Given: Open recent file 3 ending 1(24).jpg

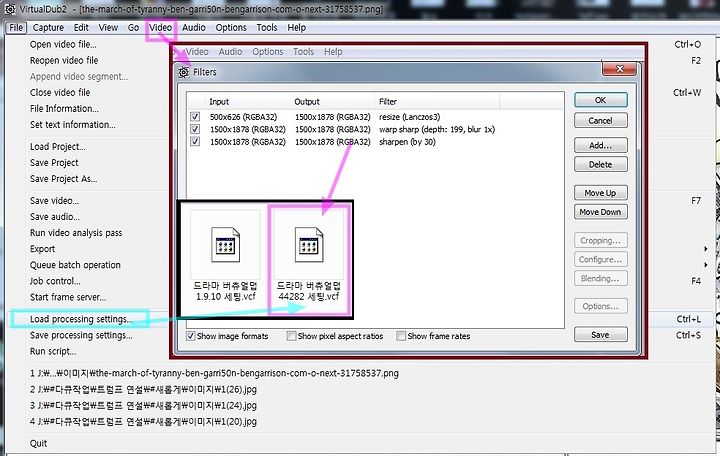Looking at the screenshot, I should tap(143, 405).
